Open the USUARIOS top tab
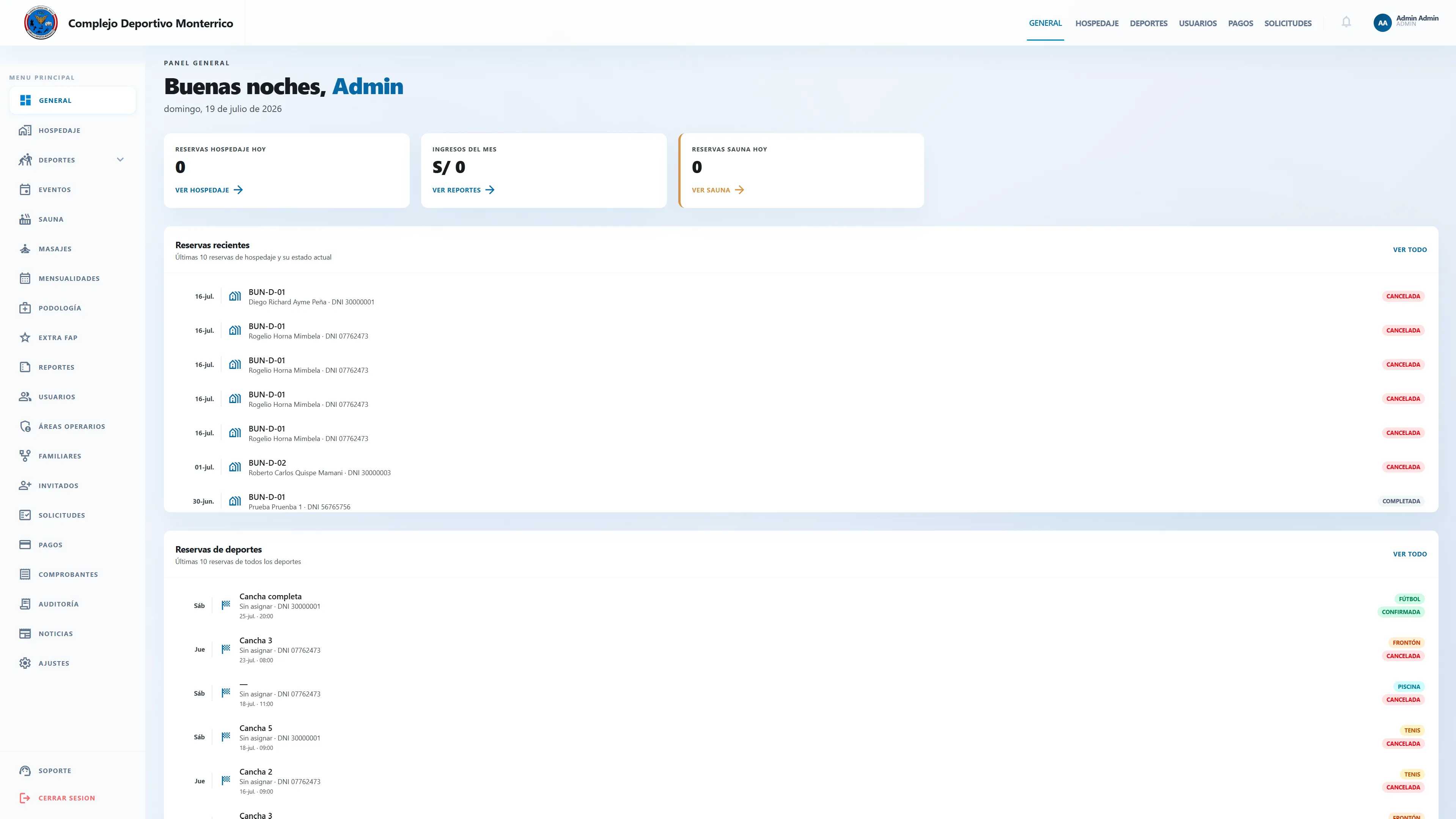 tap(1198, 23)
